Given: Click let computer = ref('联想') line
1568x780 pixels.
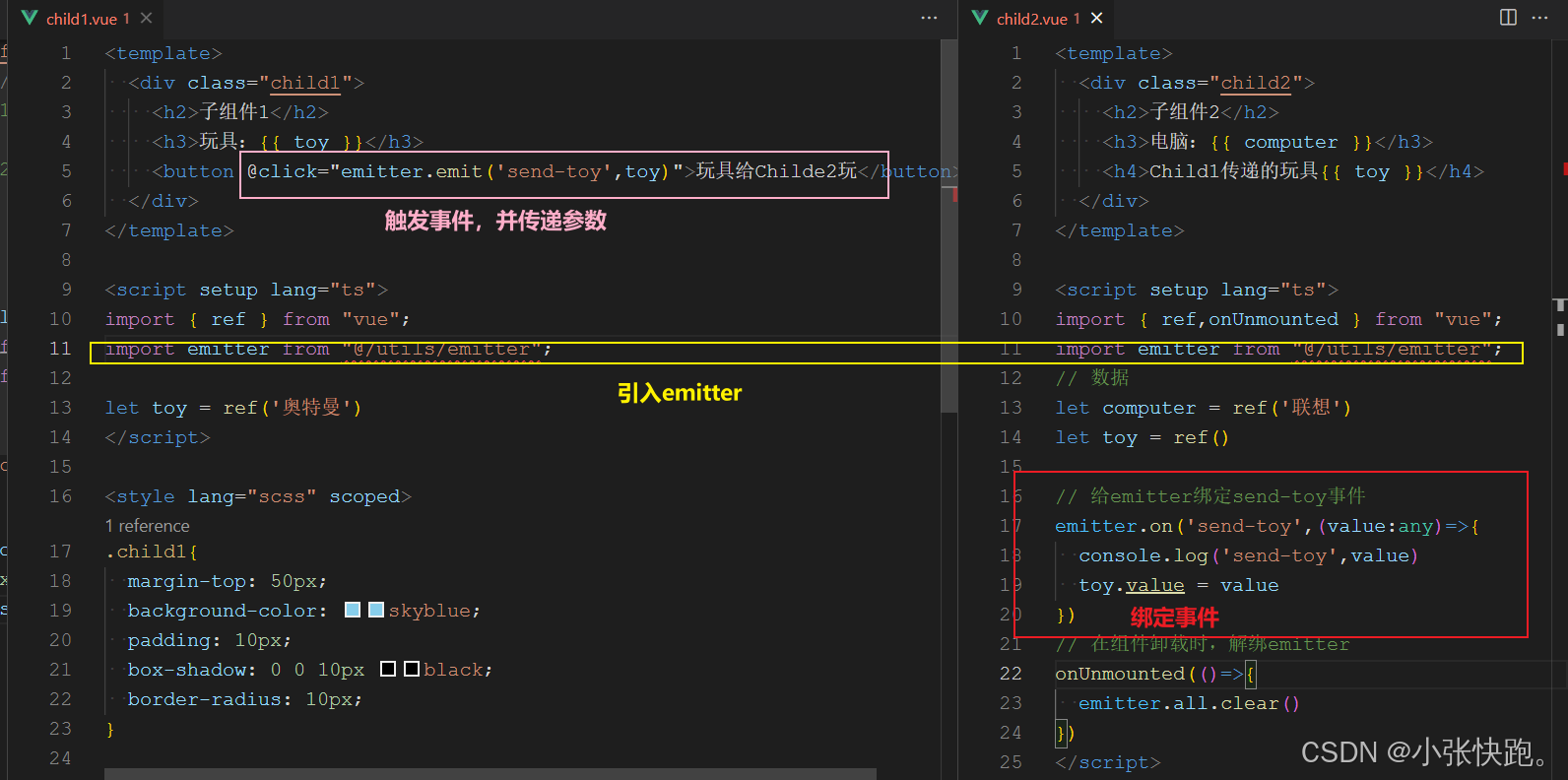Looking at the screenshot, I should tap(1203, 408).
